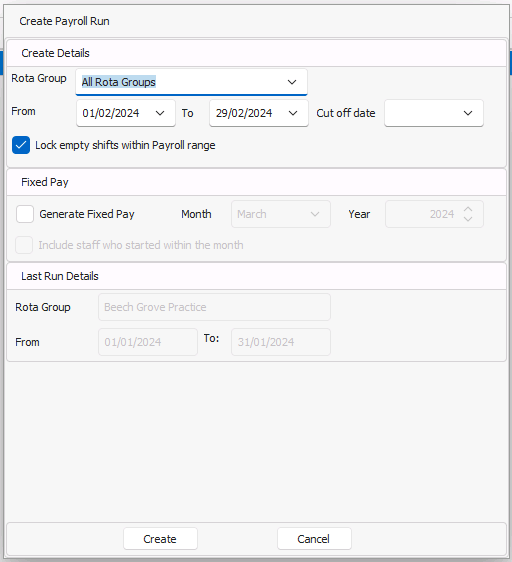This screenshot has width=512, height=562.
Task: Open the To date picker arrow
Action: point(293,113)
